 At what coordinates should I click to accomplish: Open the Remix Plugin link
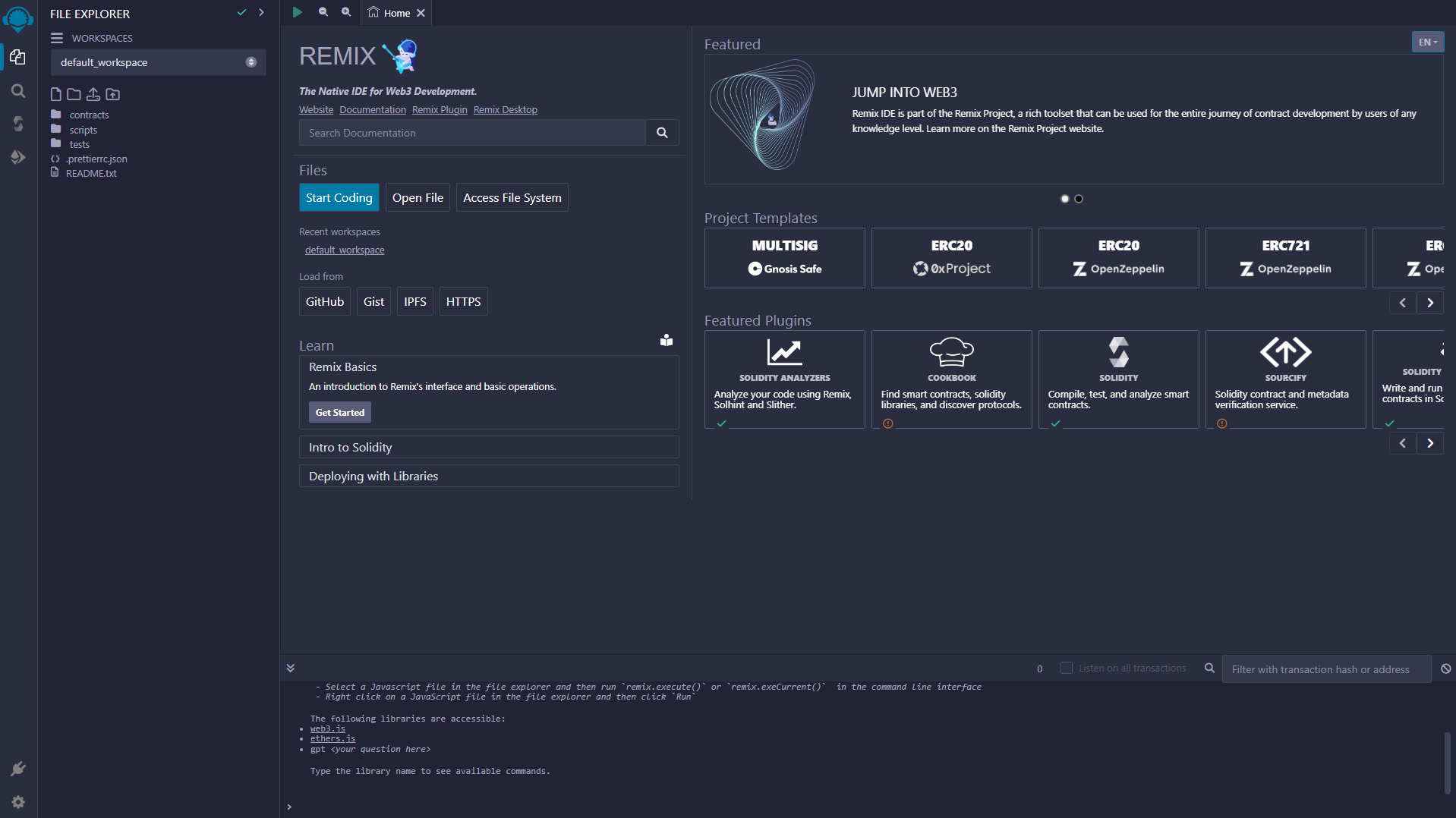[440, 109]
